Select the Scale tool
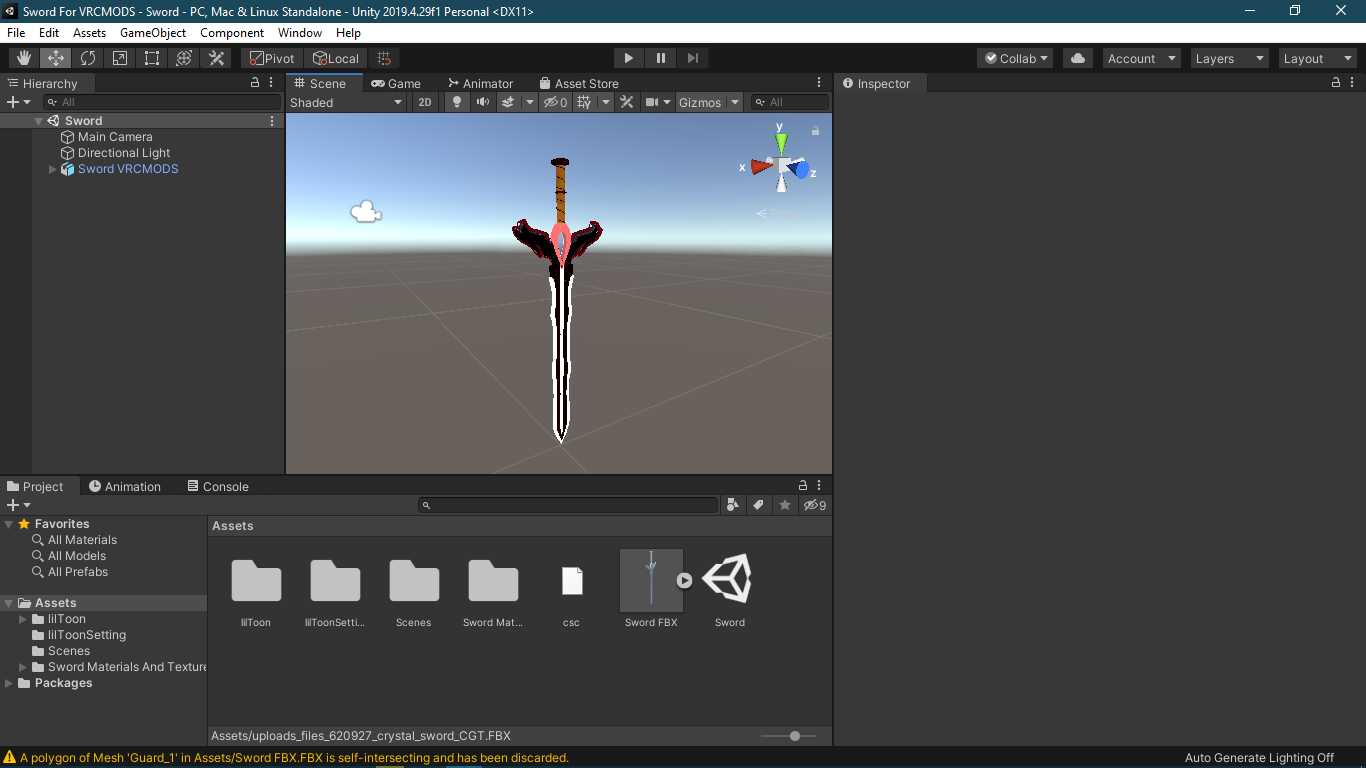1366x768 pixels. (120, 58)
